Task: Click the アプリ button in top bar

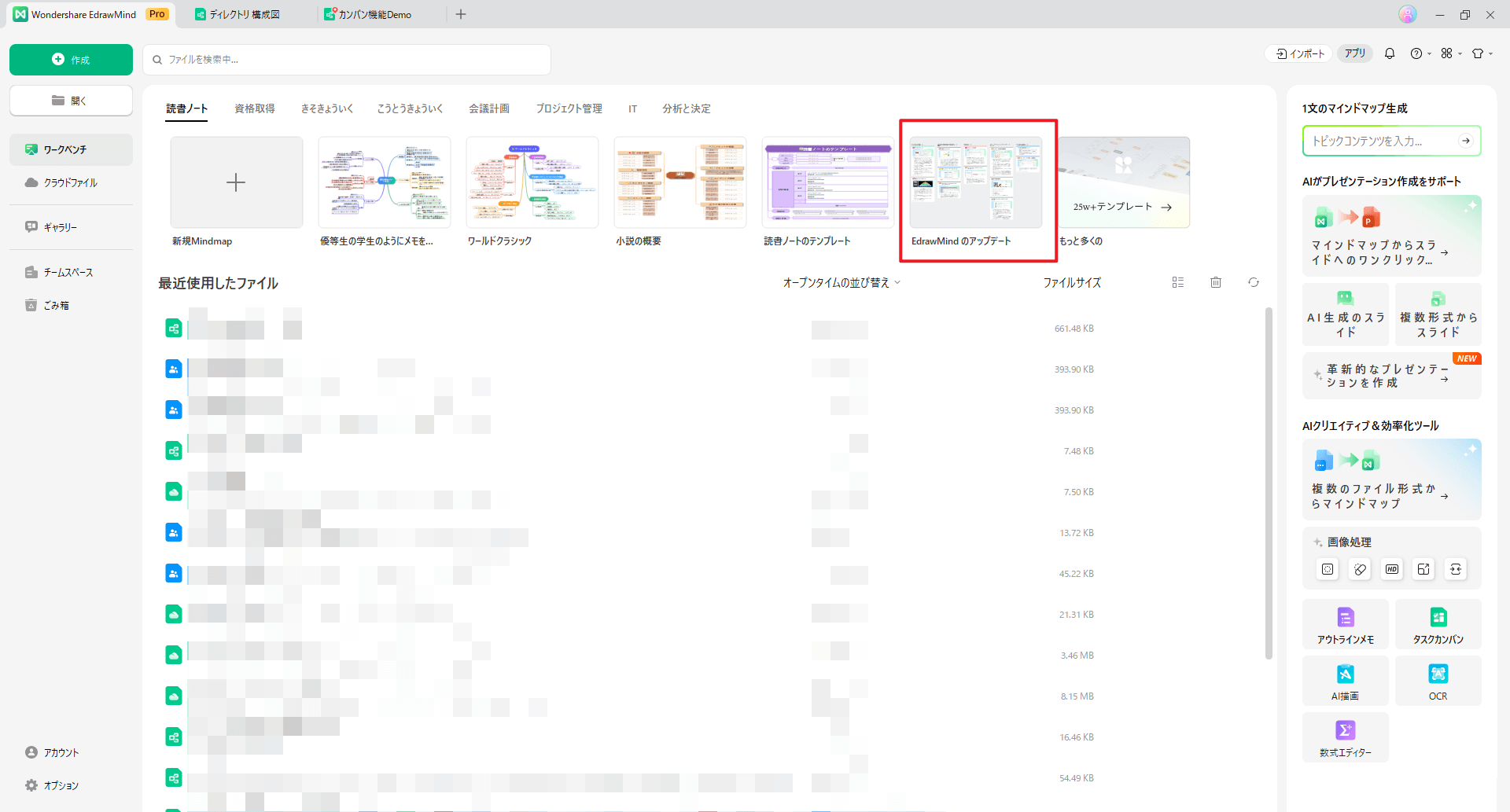Action: (x=1355, y=53)
